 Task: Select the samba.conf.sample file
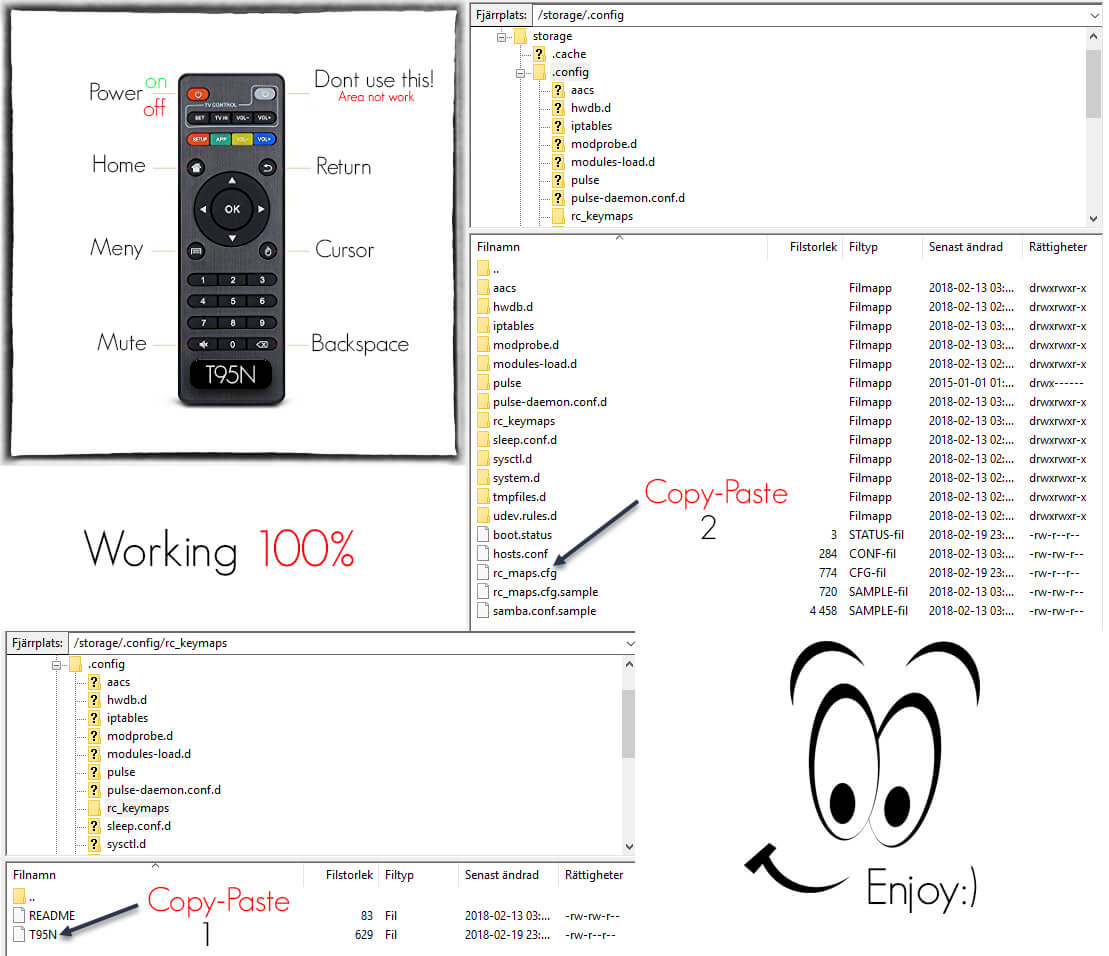[544, 611]
